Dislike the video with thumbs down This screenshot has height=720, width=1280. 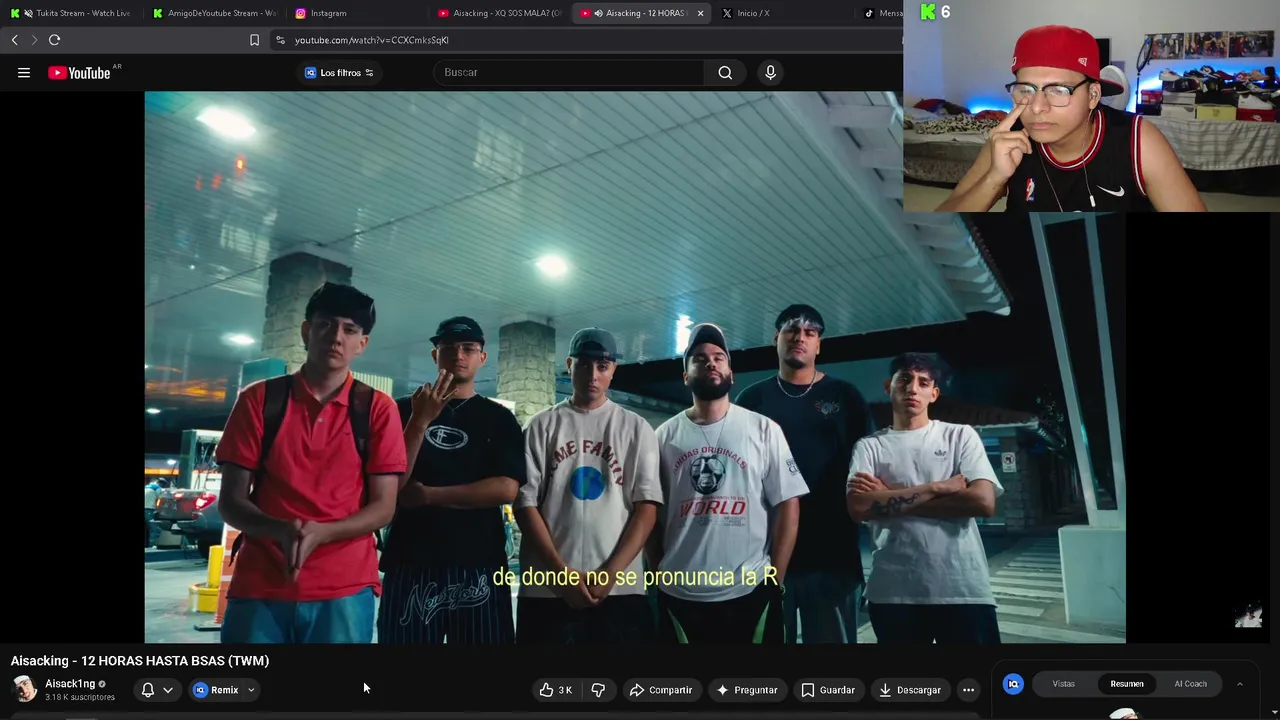[598, 690]
